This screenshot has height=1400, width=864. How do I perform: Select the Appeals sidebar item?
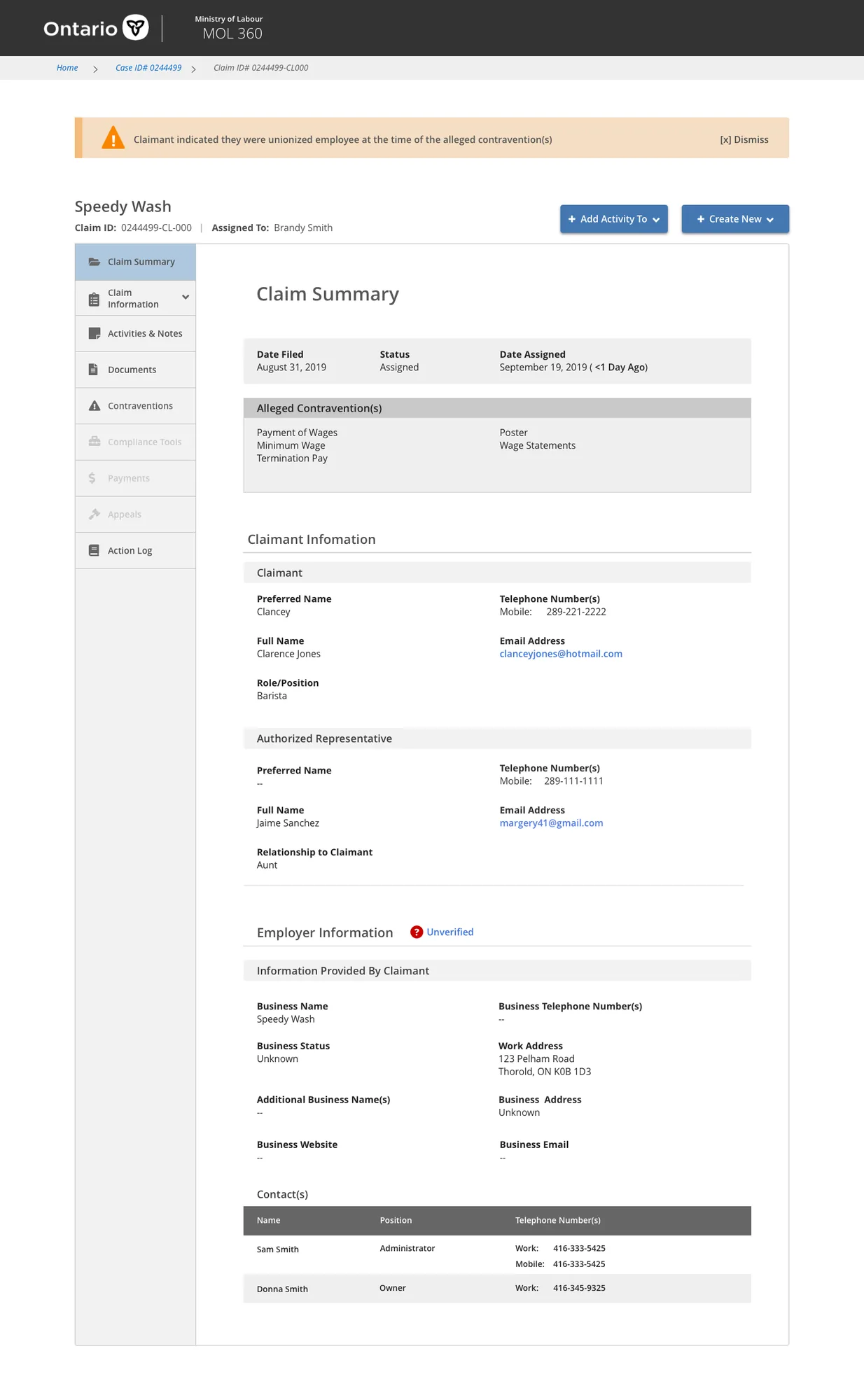pyautogui.click(x=135, y=514)
